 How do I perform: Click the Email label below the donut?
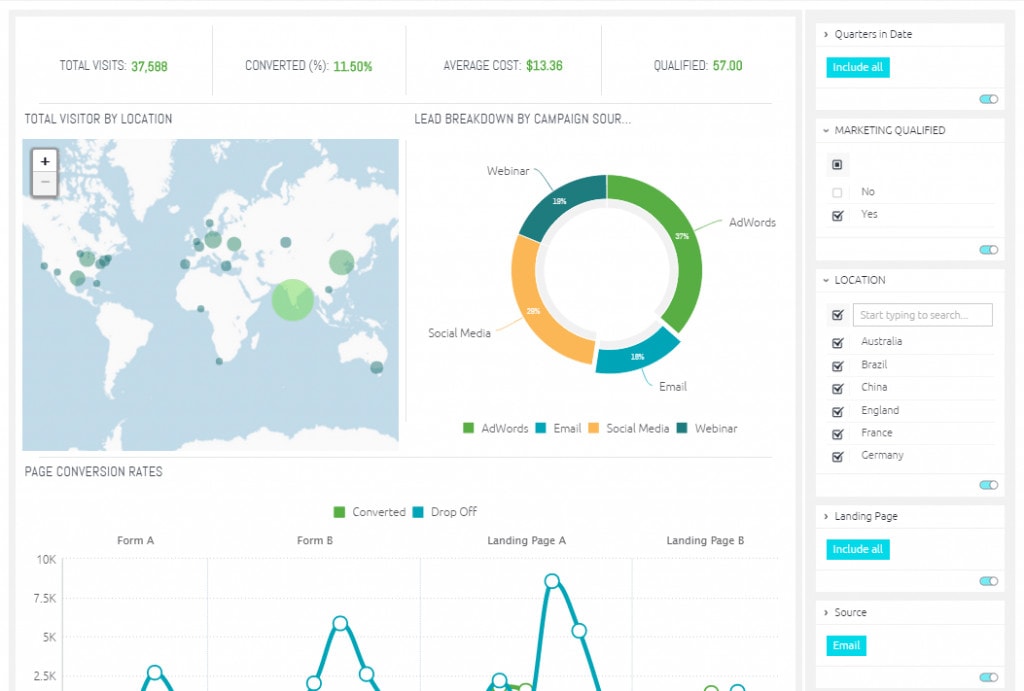tap(673, 387)
